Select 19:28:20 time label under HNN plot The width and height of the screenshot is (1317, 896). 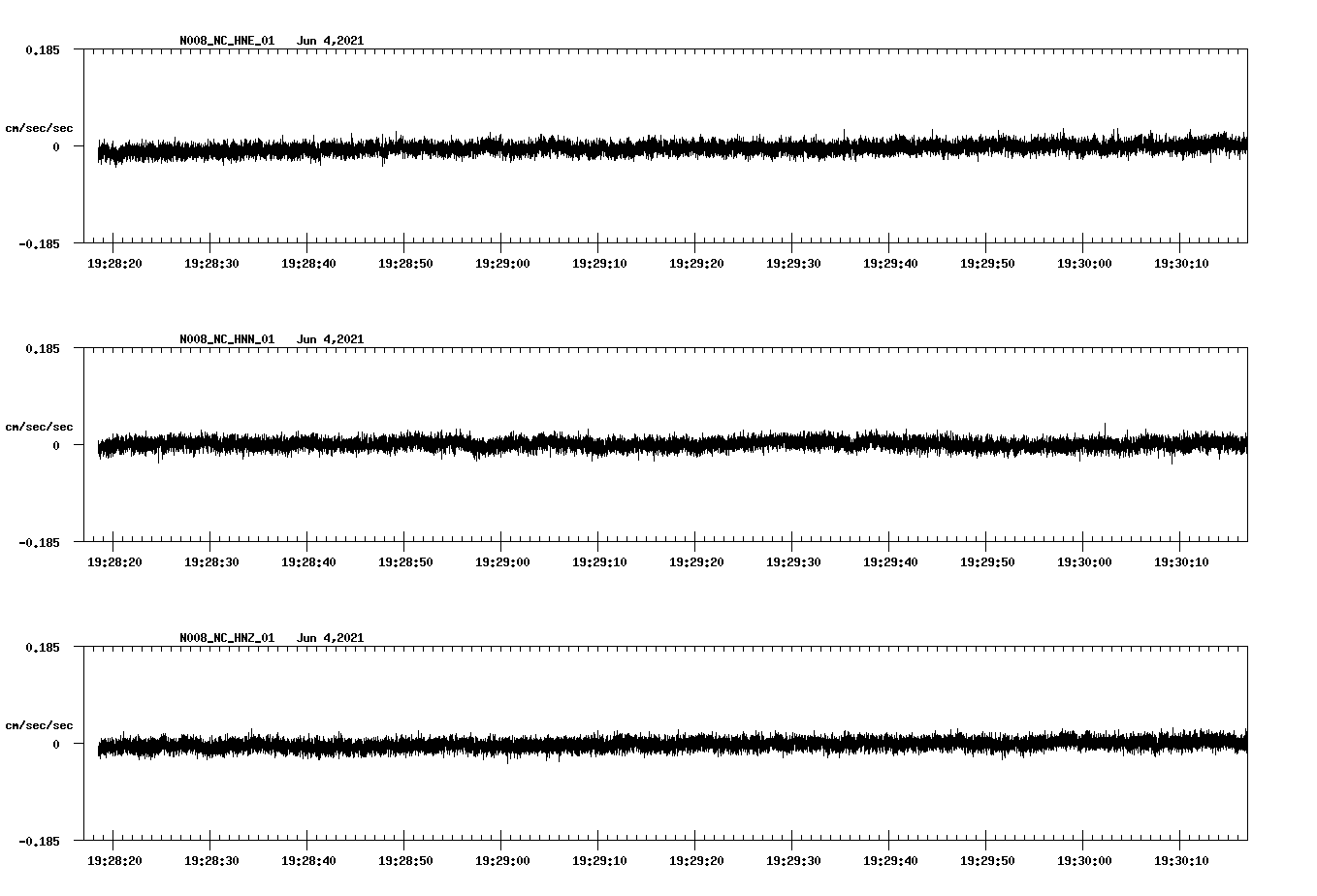pyautogui.click(x=113, y=561)
